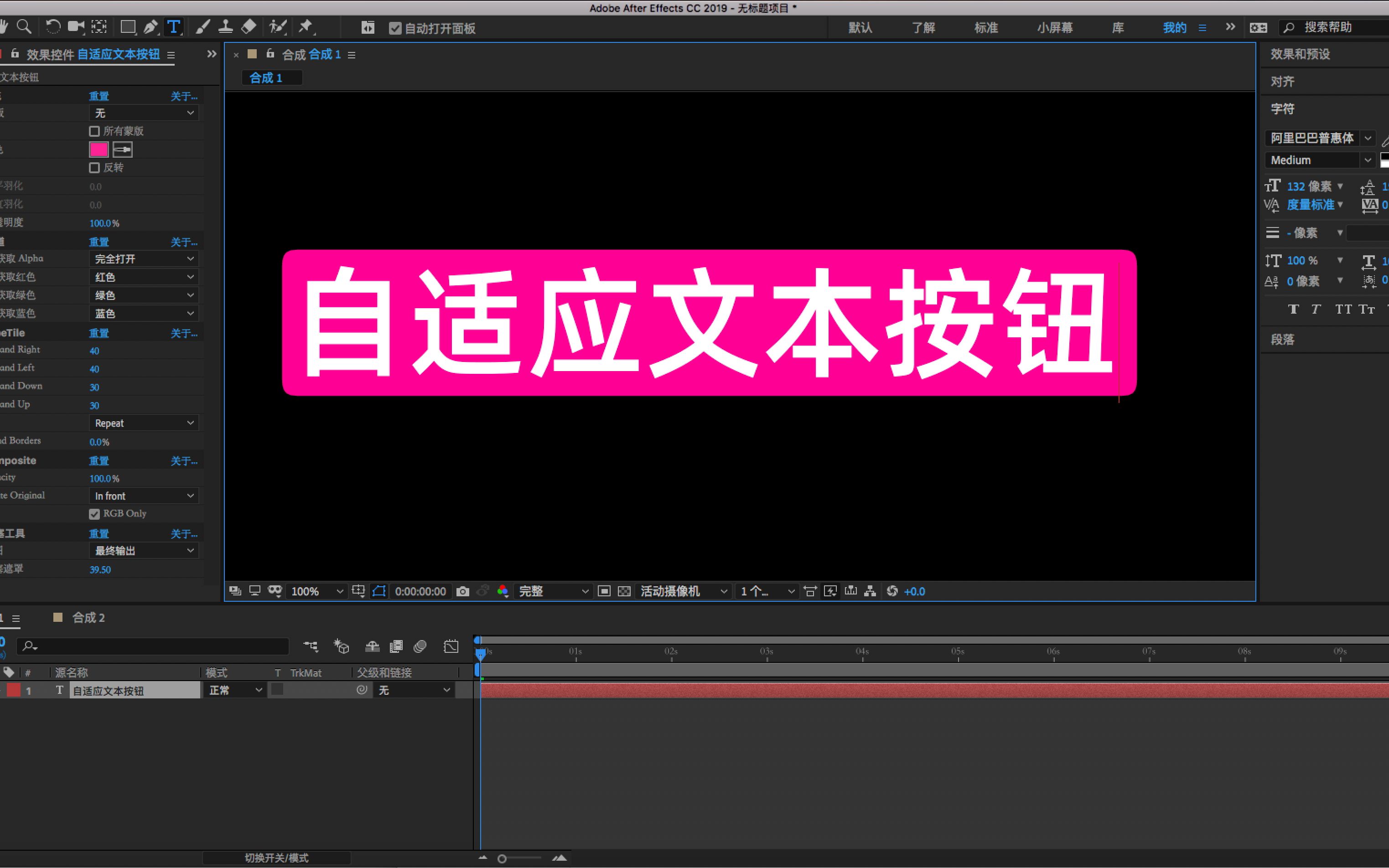The height and width of the screenshot is (868, 1389).
Task: Switch to the 标准 workspace
Action: point(986,27)
